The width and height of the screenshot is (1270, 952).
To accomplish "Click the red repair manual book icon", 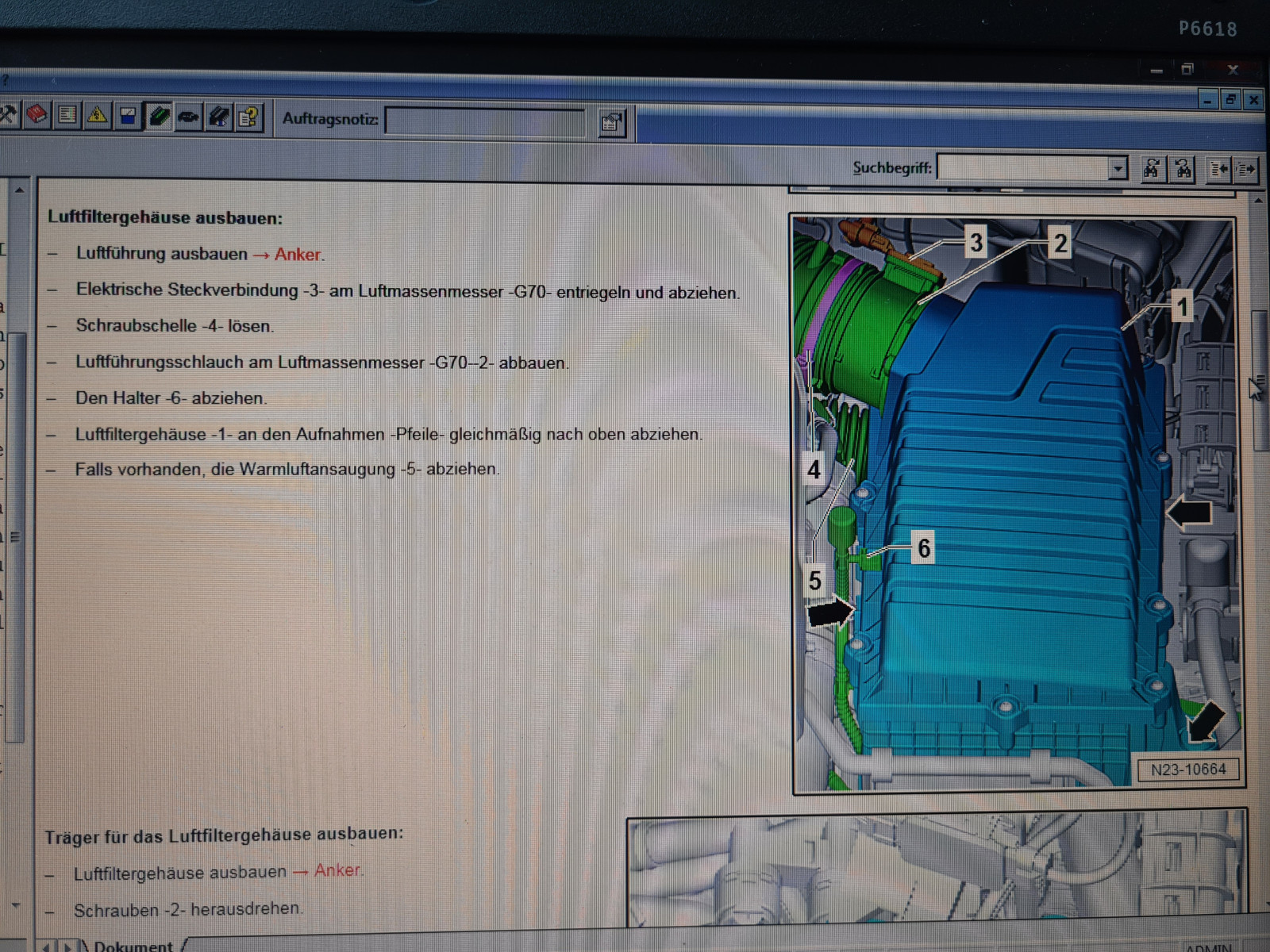I will point(37,116).
